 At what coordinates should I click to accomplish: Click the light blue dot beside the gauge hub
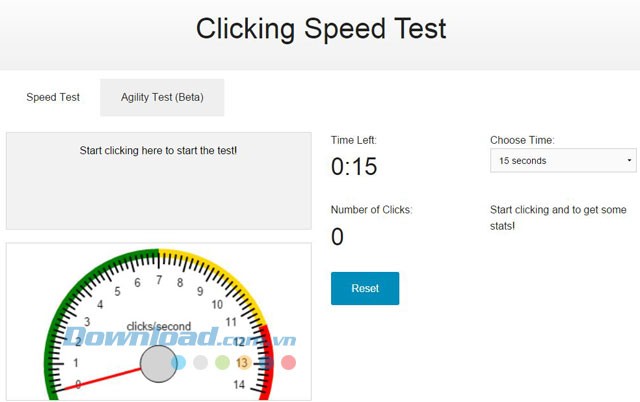click(x=179, y=362)
